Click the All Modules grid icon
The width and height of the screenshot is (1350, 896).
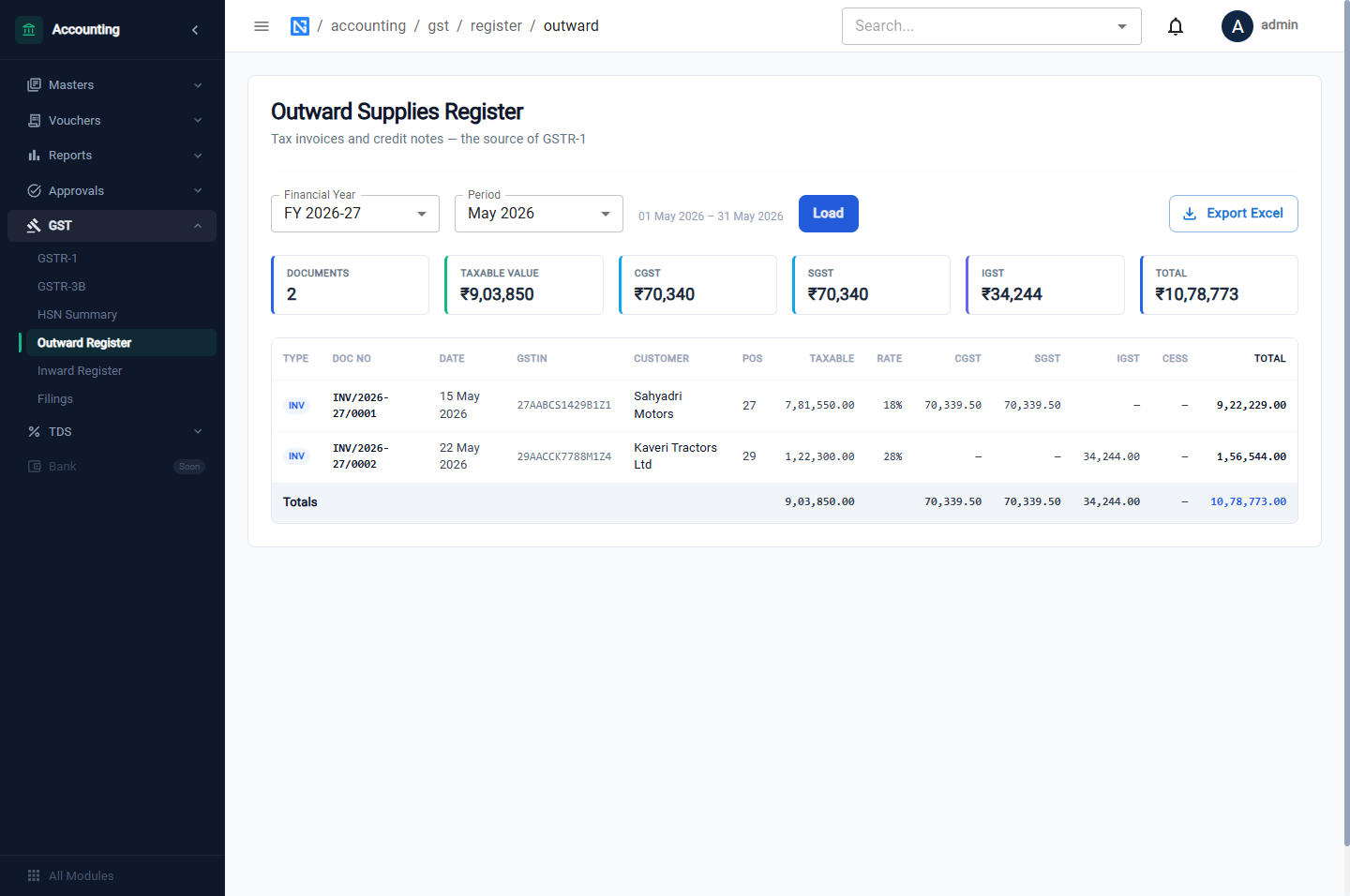(x=34, y=876)
